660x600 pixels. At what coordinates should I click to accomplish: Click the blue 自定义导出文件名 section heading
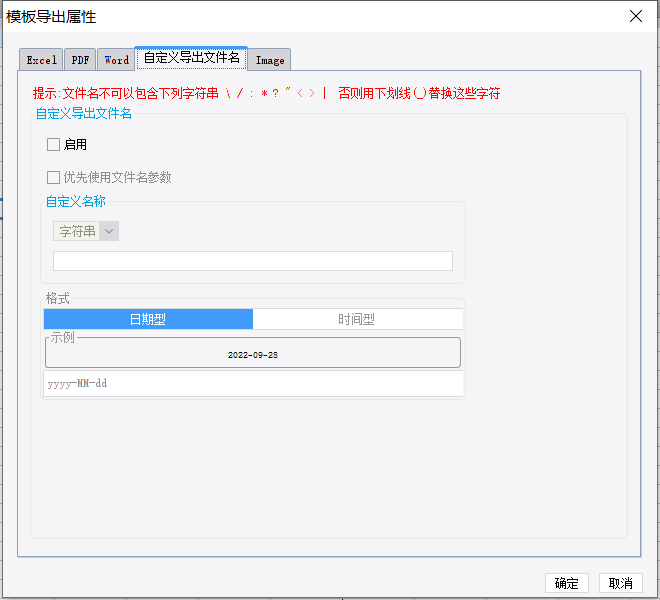click(84, 114)
